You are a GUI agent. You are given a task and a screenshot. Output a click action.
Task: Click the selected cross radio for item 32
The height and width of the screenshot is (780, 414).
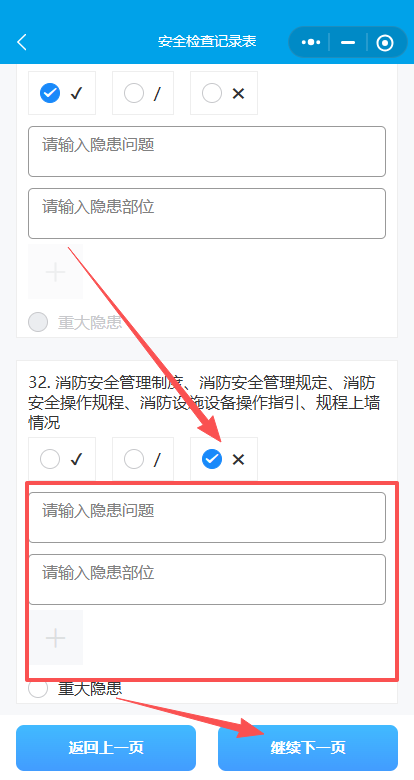click(212, 459)
